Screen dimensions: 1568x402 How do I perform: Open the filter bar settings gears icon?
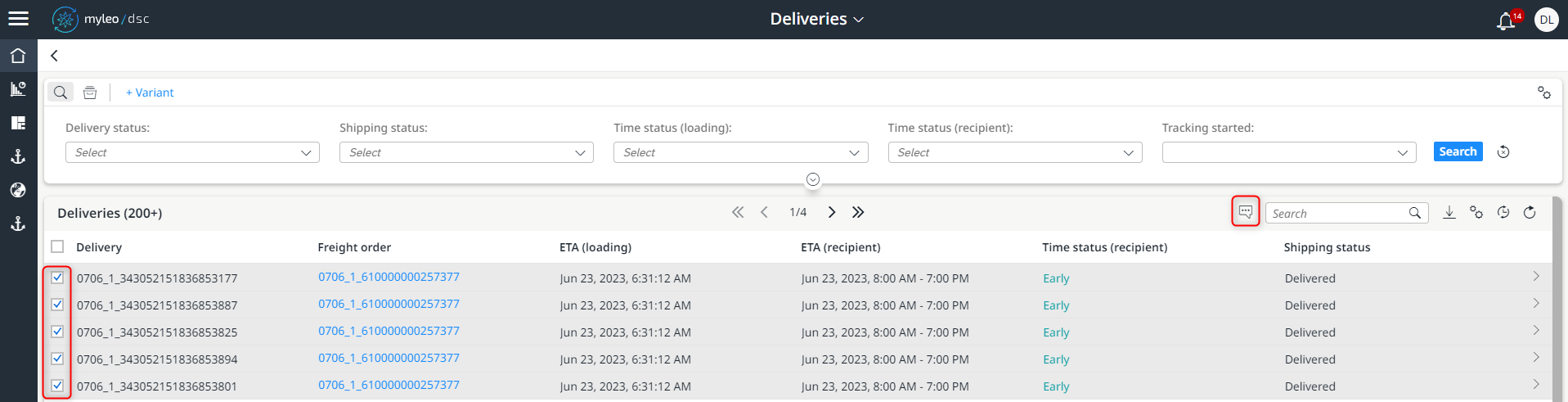[x=1543, y=93]
